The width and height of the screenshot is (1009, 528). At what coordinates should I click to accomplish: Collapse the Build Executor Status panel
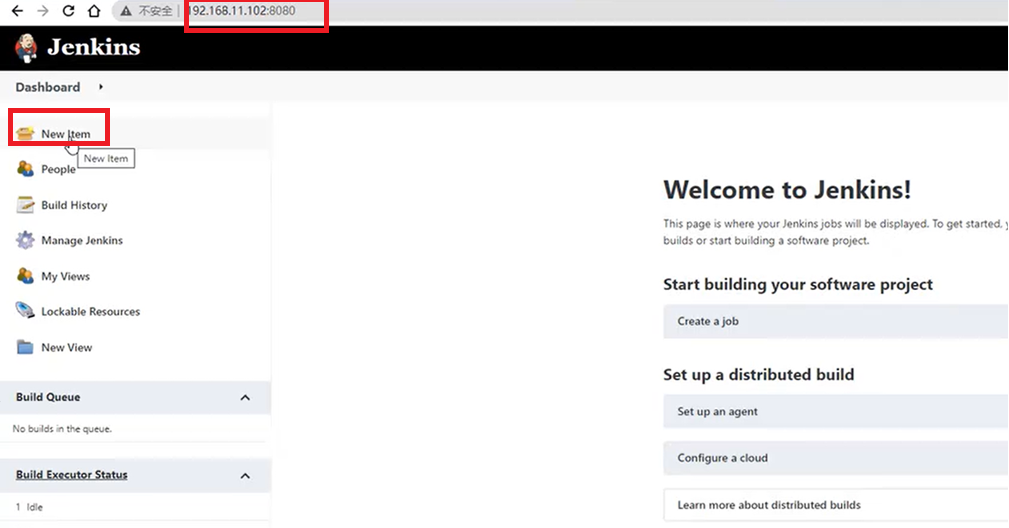coord(245,476)
